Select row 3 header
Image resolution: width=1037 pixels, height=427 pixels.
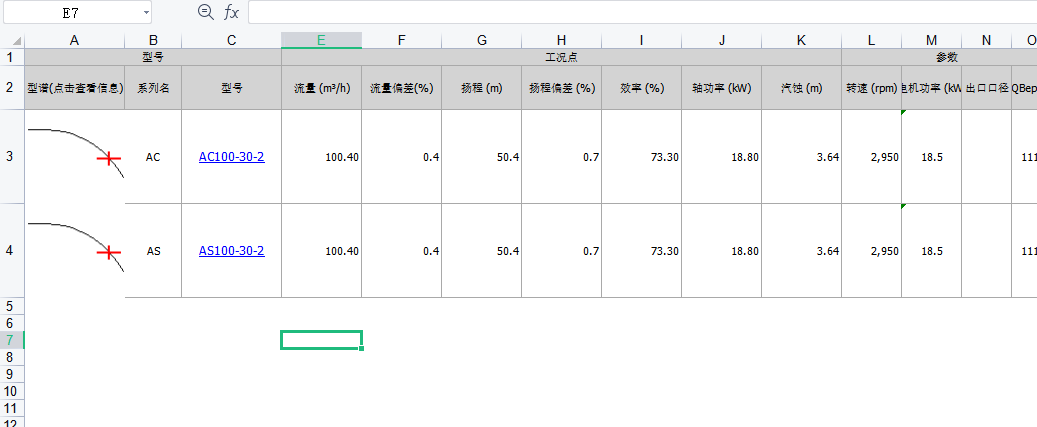point(12,157)
